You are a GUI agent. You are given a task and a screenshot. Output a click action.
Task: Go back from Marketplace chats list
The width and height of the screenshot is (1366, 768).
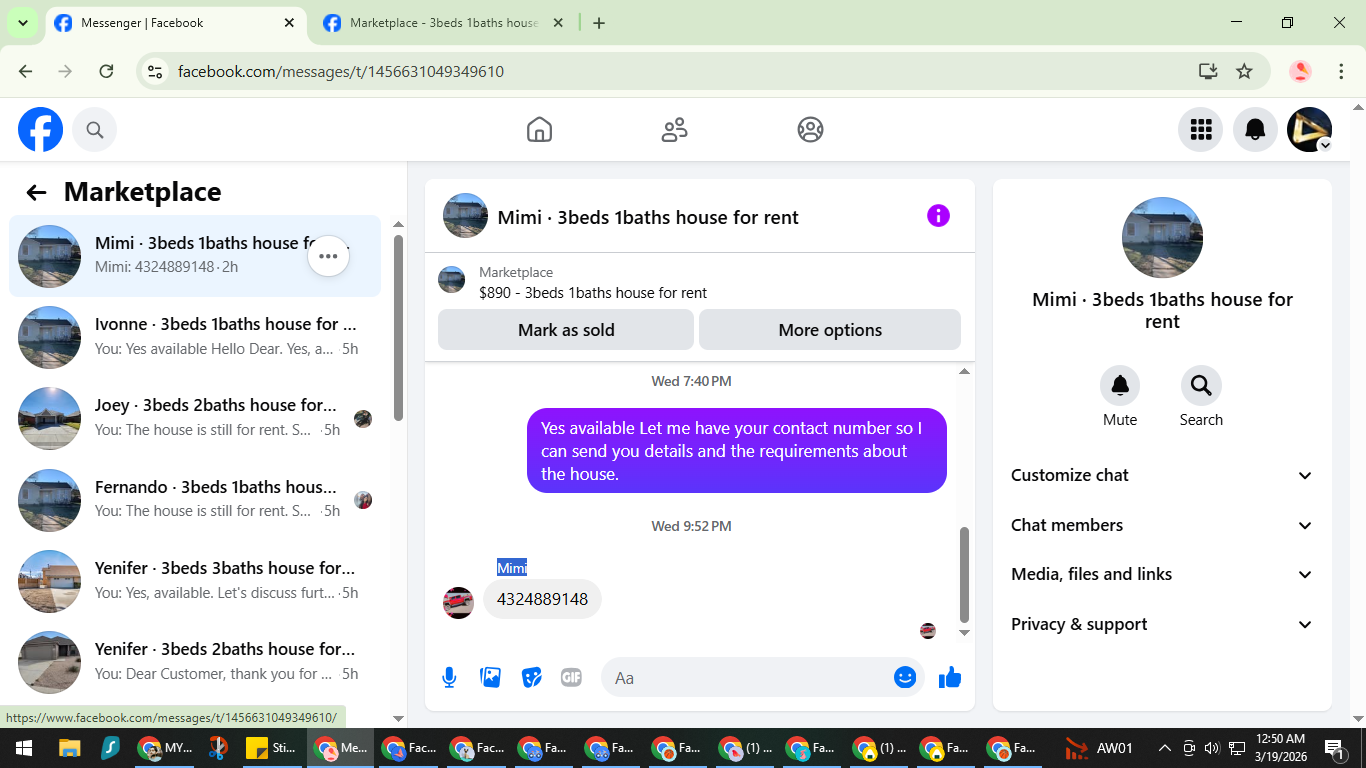point(37,193)
